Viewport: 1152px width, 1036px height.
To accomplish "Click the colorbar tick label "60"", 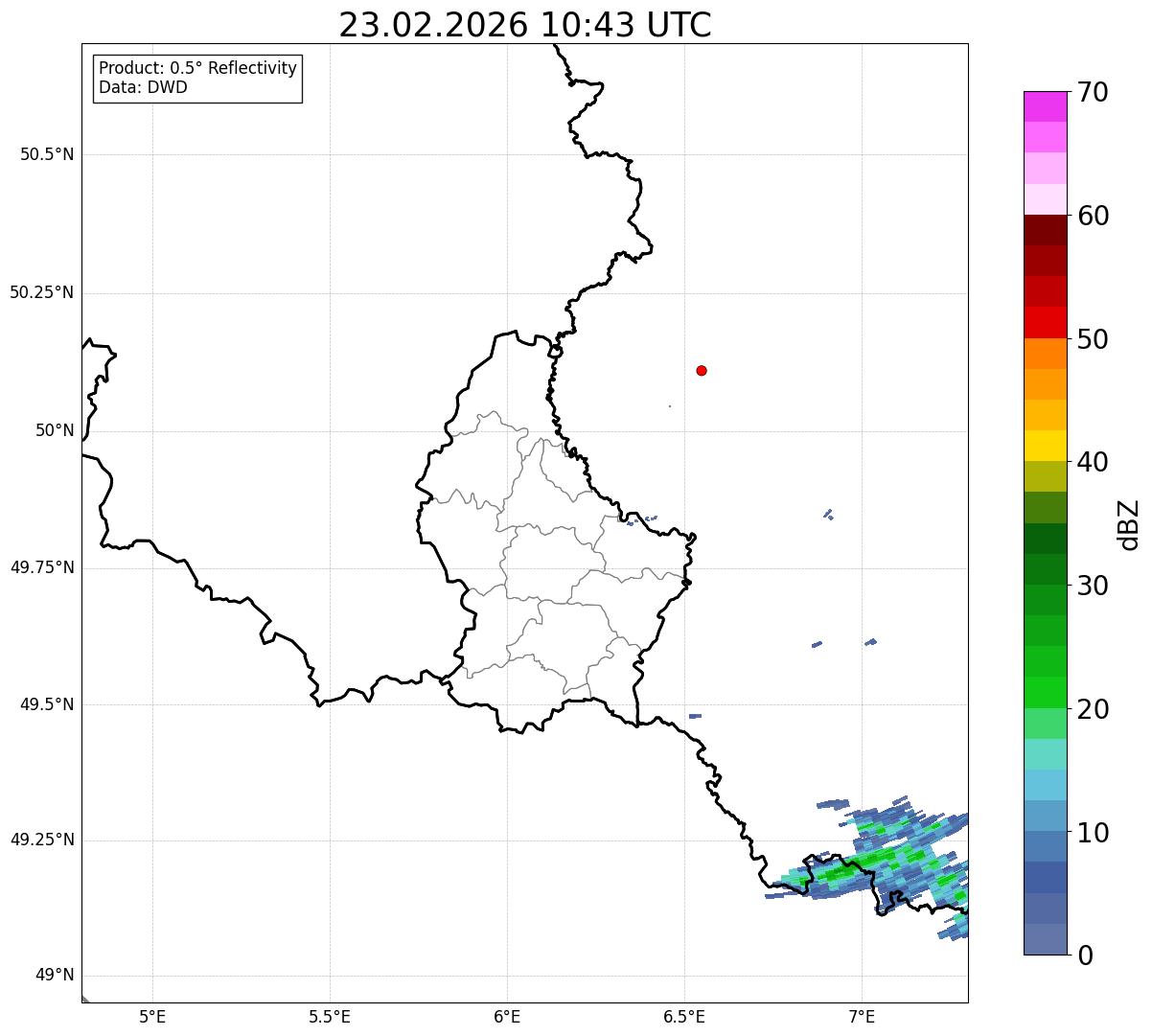I will pyautogui.click(x=1093, y=217).
